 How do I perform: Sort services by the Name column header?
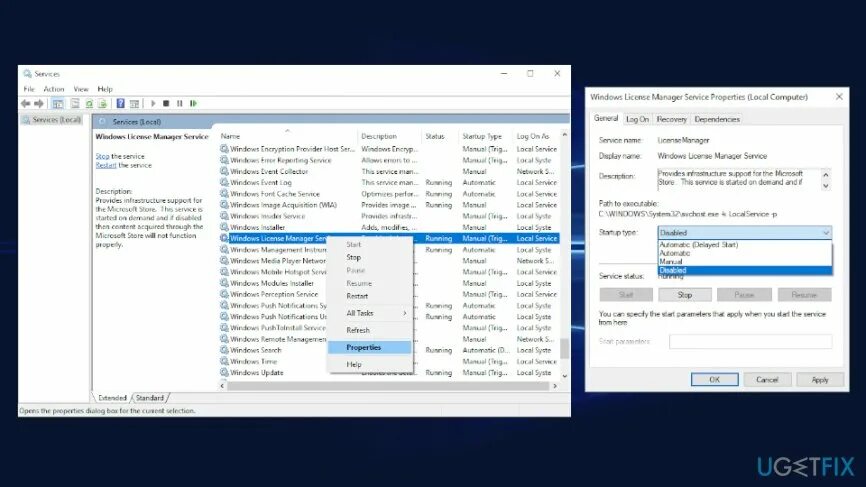click(230, 136)
